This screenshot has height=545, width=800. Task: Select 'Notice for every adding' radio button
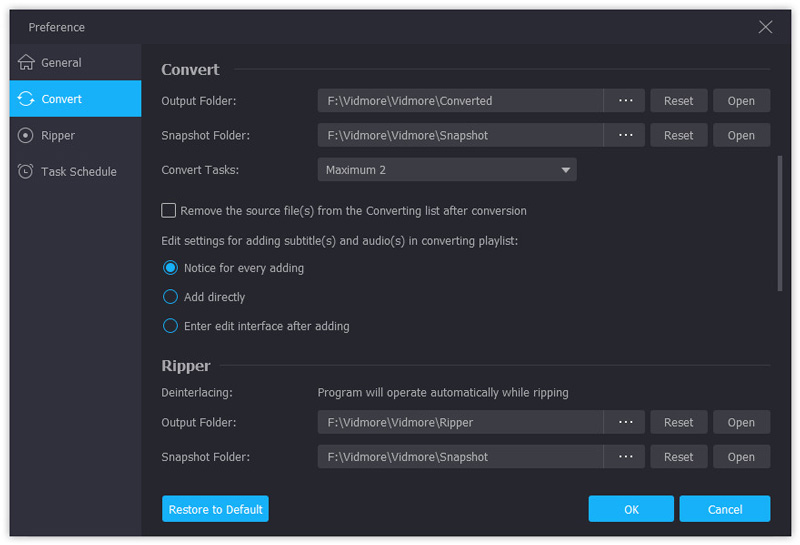click(170, 268)
